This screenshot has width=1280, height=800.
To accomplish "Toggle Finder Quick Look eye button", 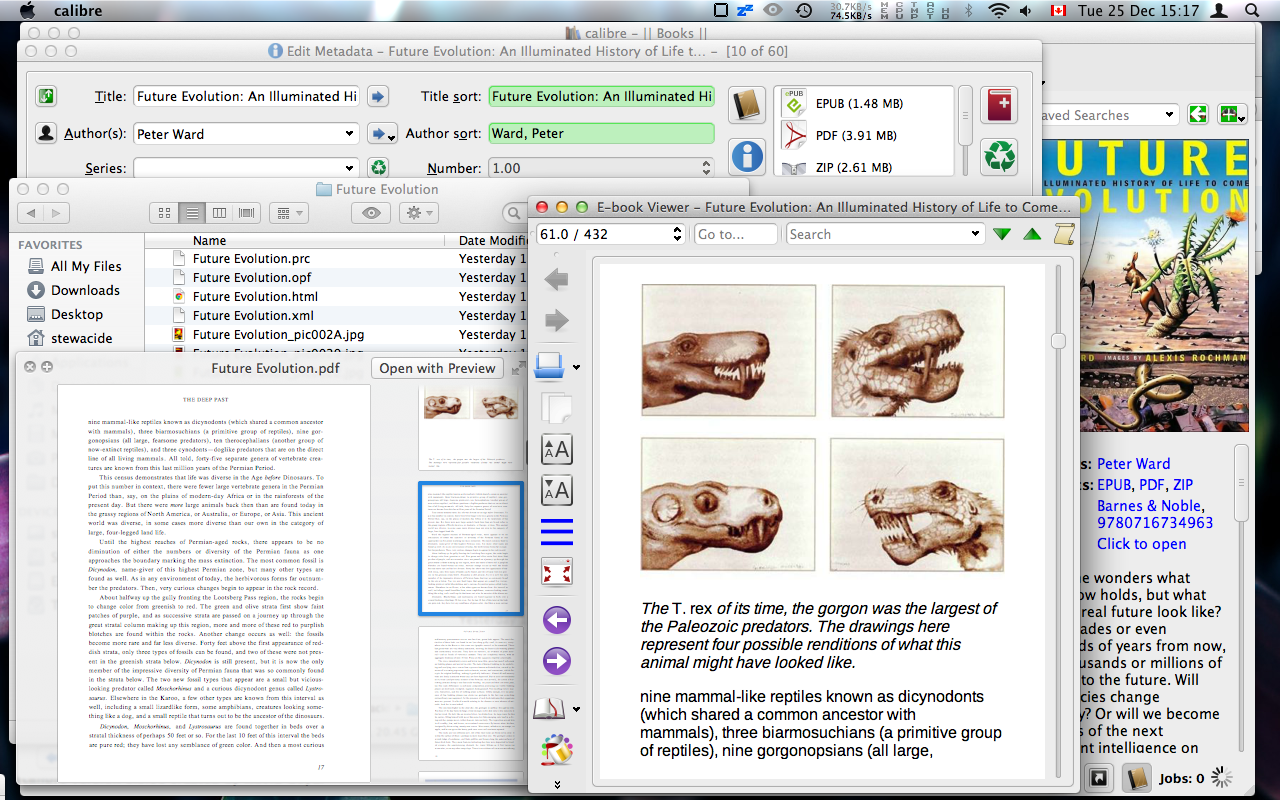I will (370, 213).
